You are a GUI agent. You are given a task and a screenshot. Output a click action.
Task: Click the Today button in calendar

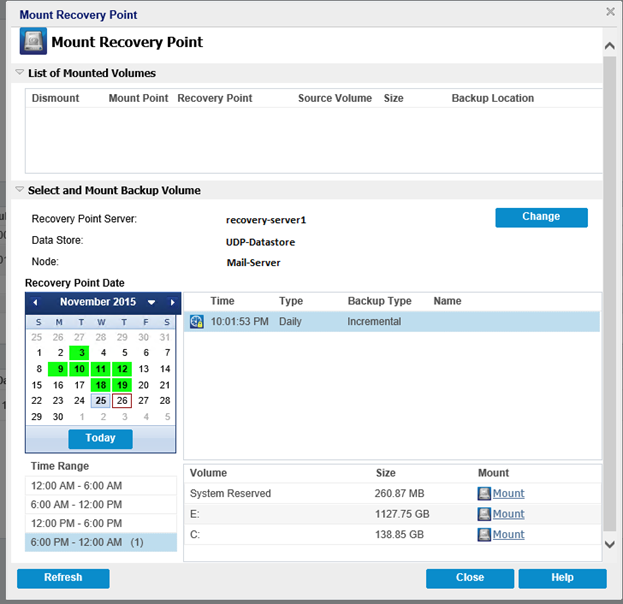point(100,439)
